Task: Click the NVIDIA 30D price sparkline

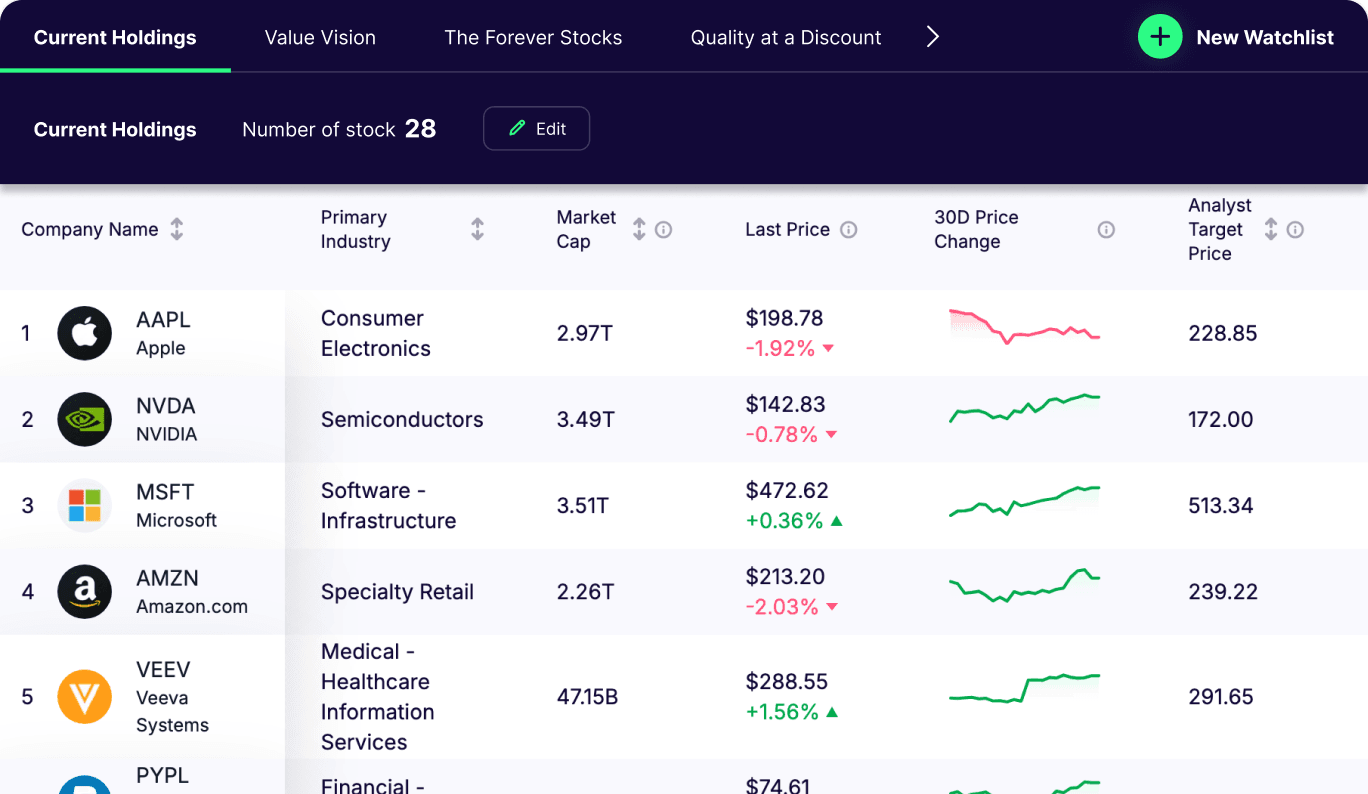Action: [x=1024, y=409]
